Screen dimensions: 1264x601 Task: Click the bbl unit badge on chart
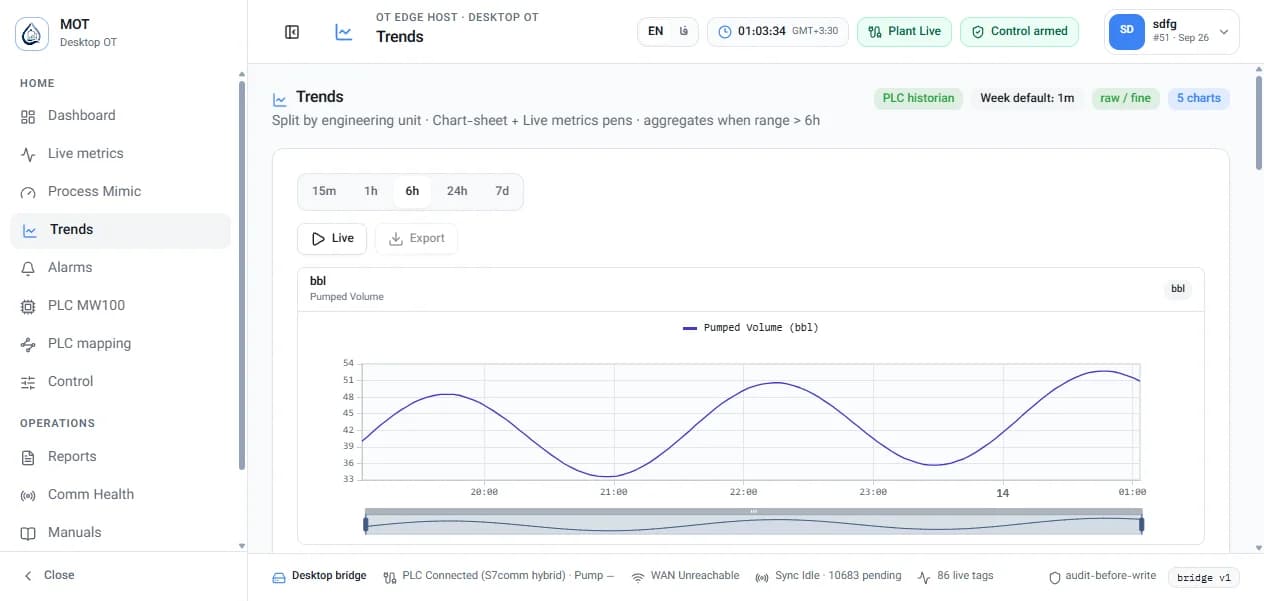tap(1178, 289)
